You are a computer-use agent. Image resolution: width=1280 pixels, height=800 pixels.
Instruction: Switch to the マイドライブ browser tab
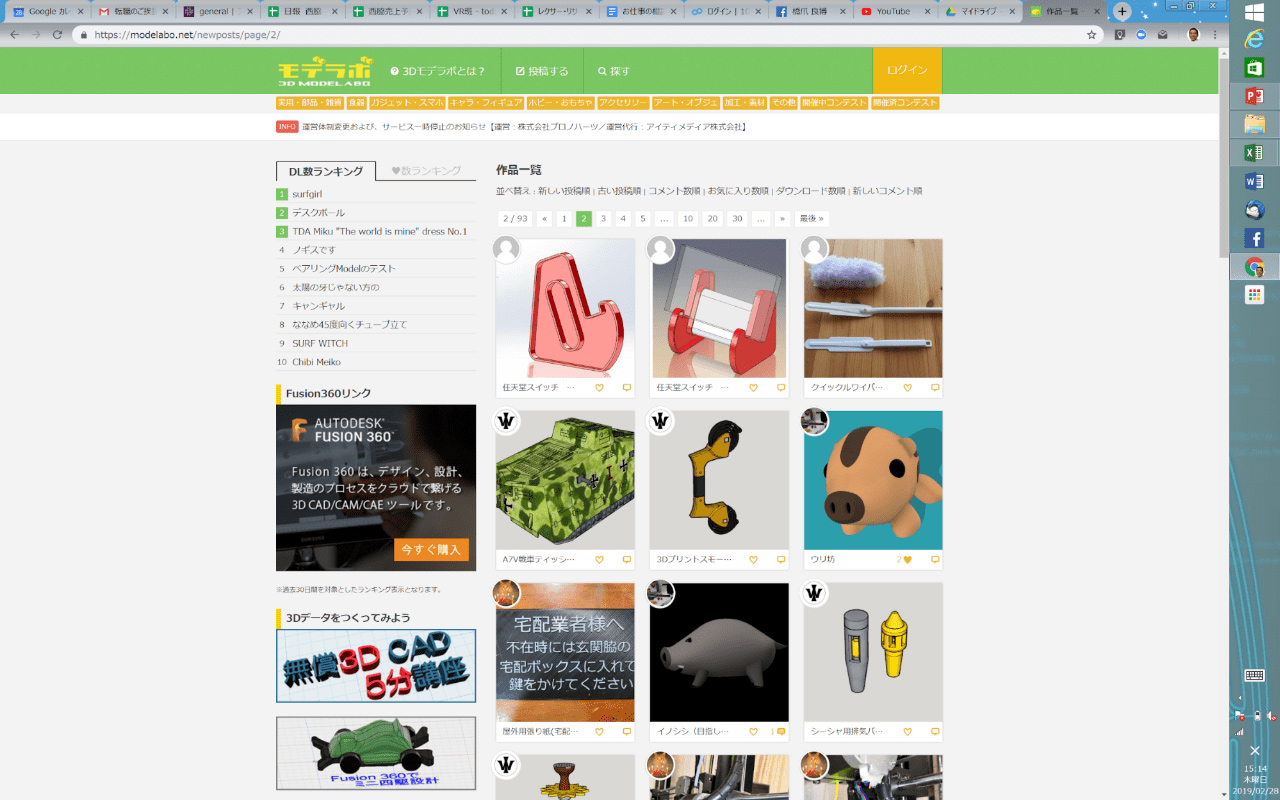[976, 12]
